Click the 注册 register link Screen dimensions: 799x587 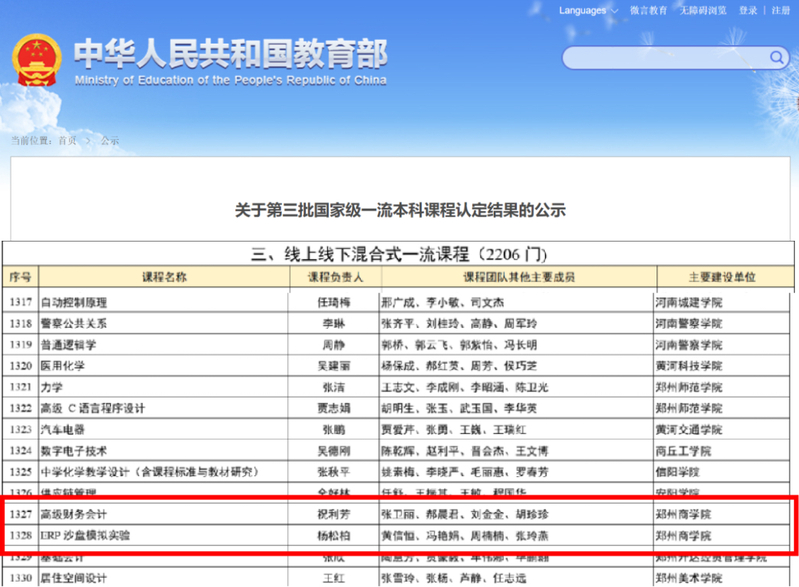(x=780, y=11)
